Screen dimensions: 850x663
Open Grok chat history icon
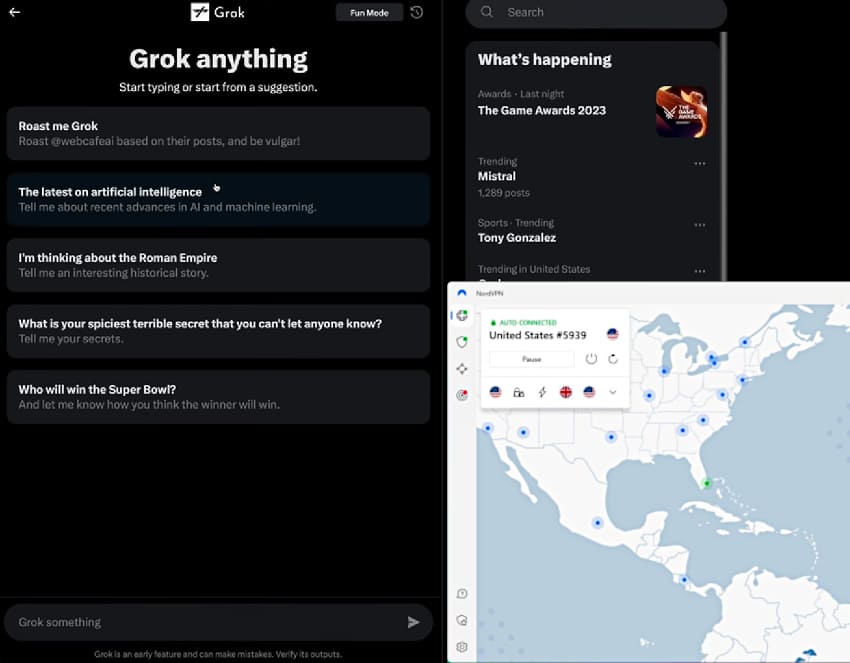pyautogui.click(x=416, y=12)
